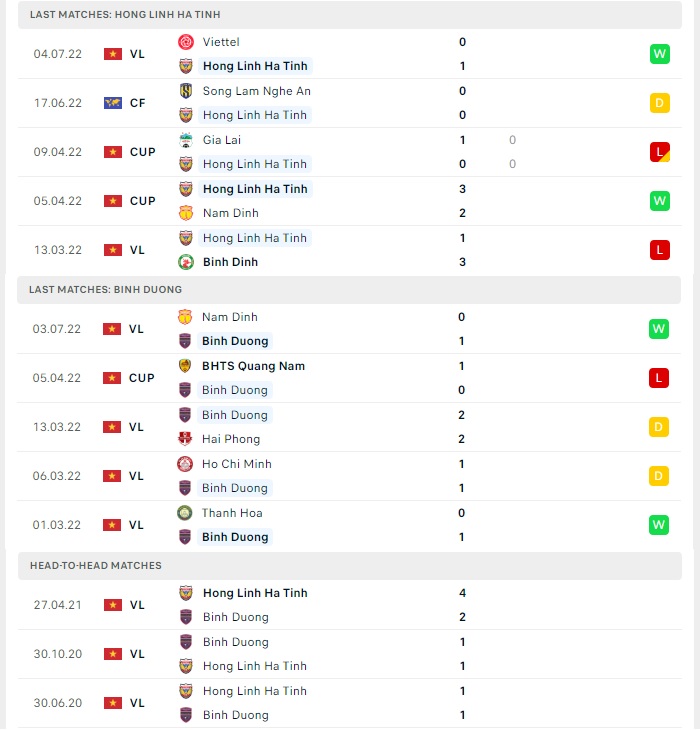700x730 pixels.
Task: Click the Gia Lai team logo
Action: point(186,140)
